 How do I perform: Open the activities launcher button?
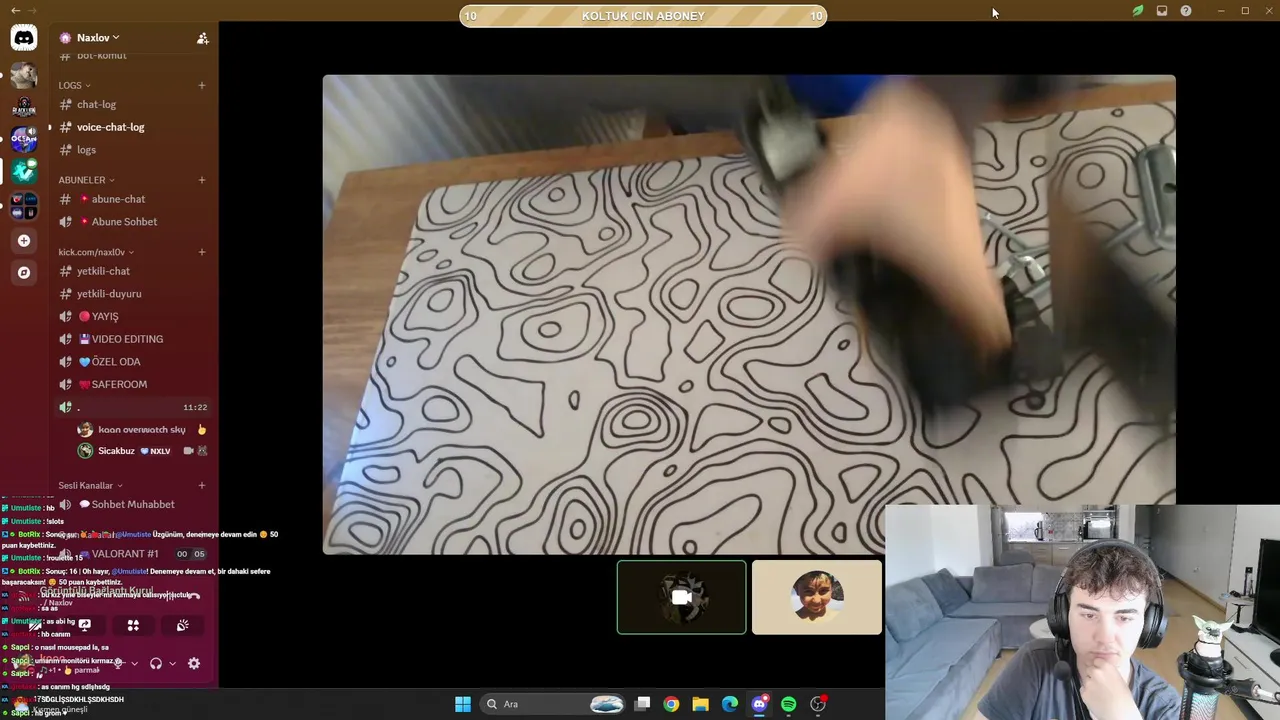(x=133, y=625)
